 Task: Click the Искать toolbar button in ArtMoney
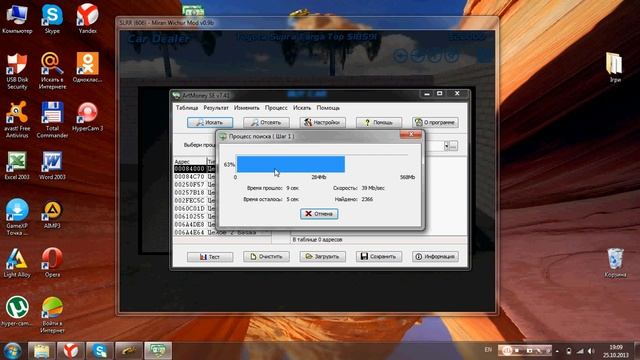click(210, 122)
